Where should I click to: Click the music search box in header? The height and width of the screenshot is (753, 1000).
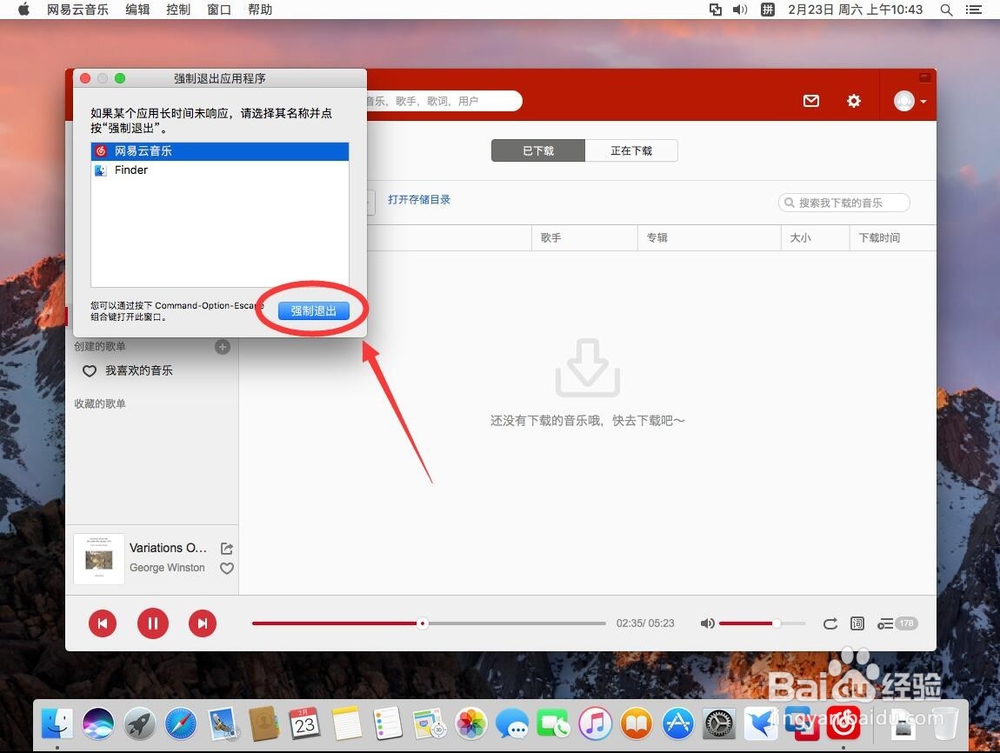click(x=443, y=101)
